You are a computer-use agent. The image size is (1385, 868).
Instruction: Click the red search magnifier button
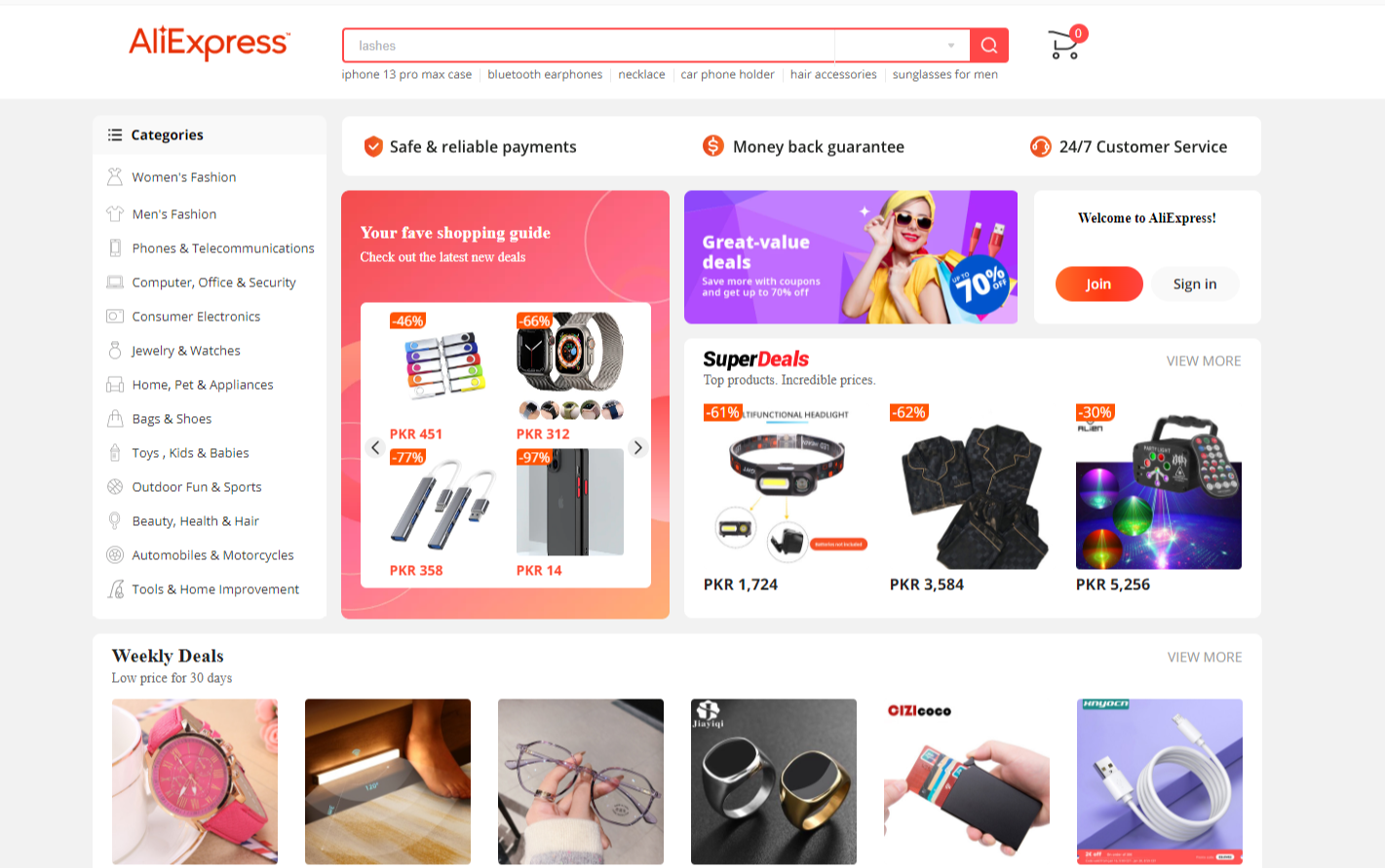click(x=989, y=45)
